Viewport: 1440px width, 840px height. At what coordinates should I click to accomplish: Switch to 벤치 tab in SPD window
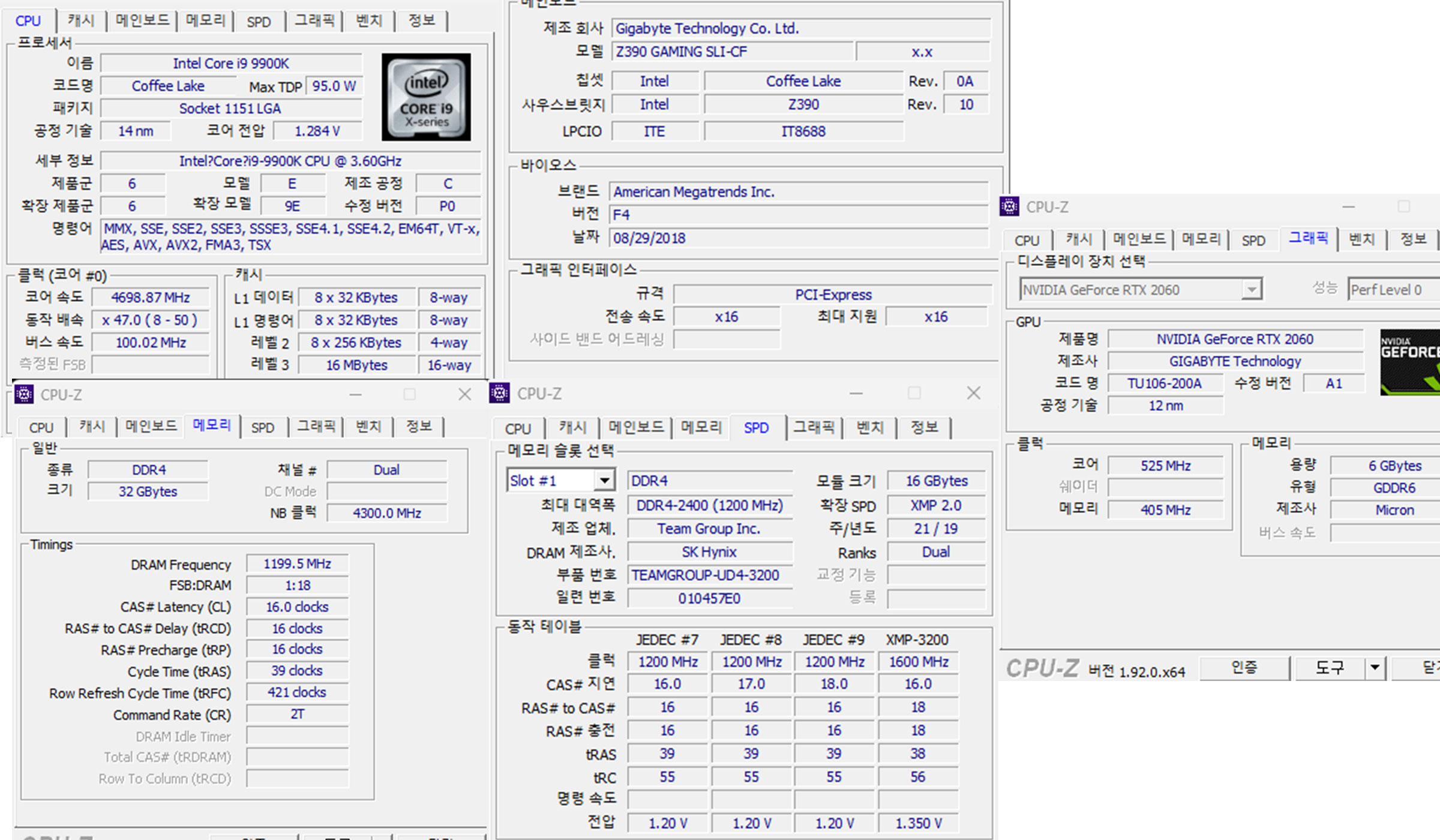870,427
